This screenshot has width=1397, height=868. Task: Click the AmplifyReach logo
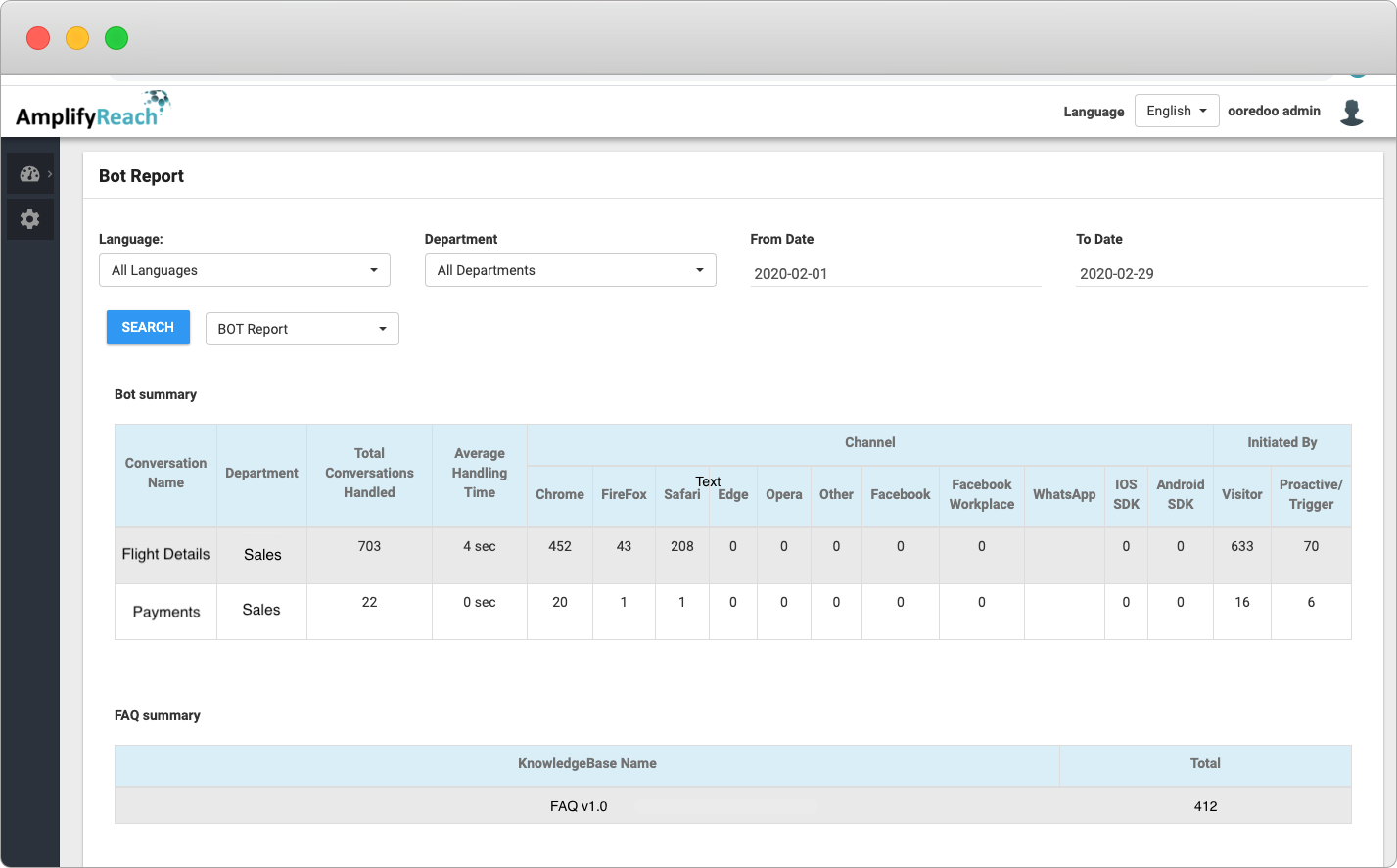click(93, 111)
